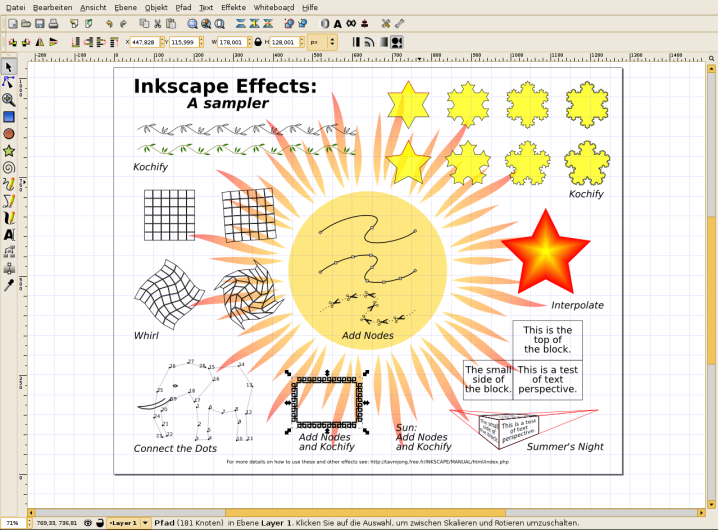The width and height of the screenshot is (718, 530).
Task: Select the Star polygon tool
Action: coord(9,151)
